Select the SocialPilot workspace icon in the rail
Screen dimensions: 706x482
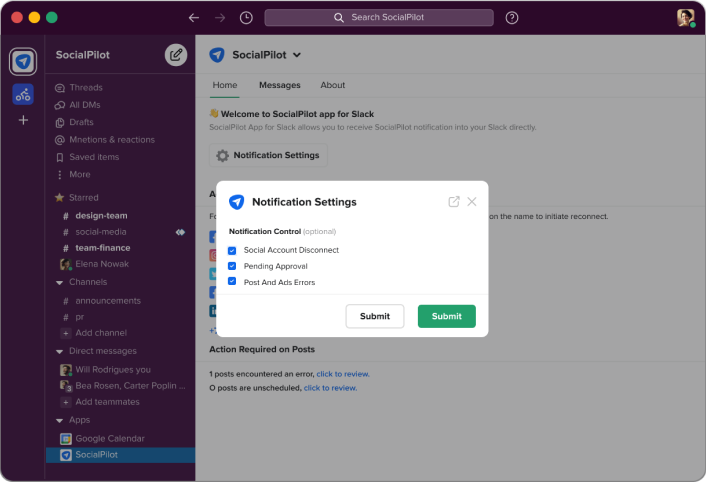click(23, 61)
